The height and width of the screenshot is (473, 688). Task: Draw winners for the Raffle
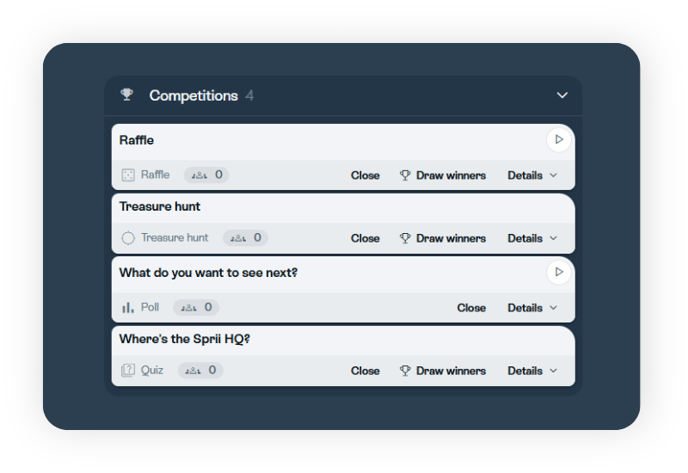(x=443, y=176)
